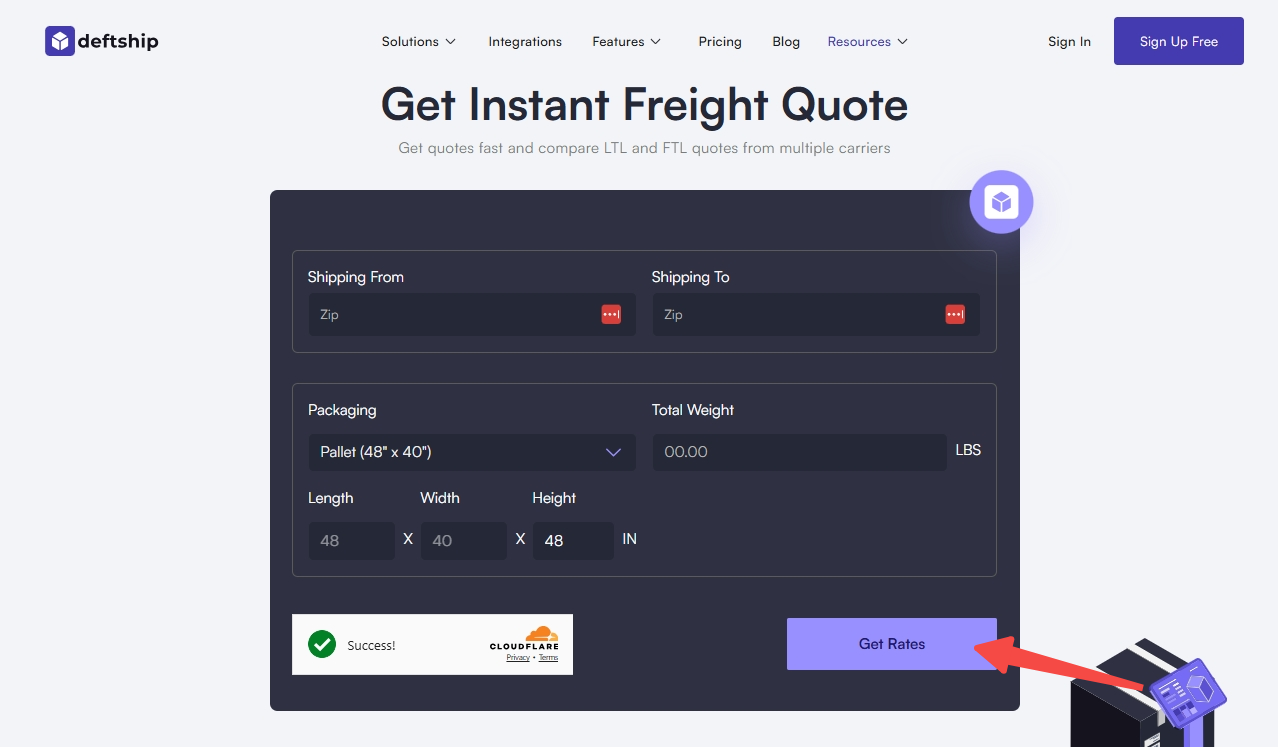Open Cloudflare Privacy link
1278x747 pixels.
pos(518,657)
